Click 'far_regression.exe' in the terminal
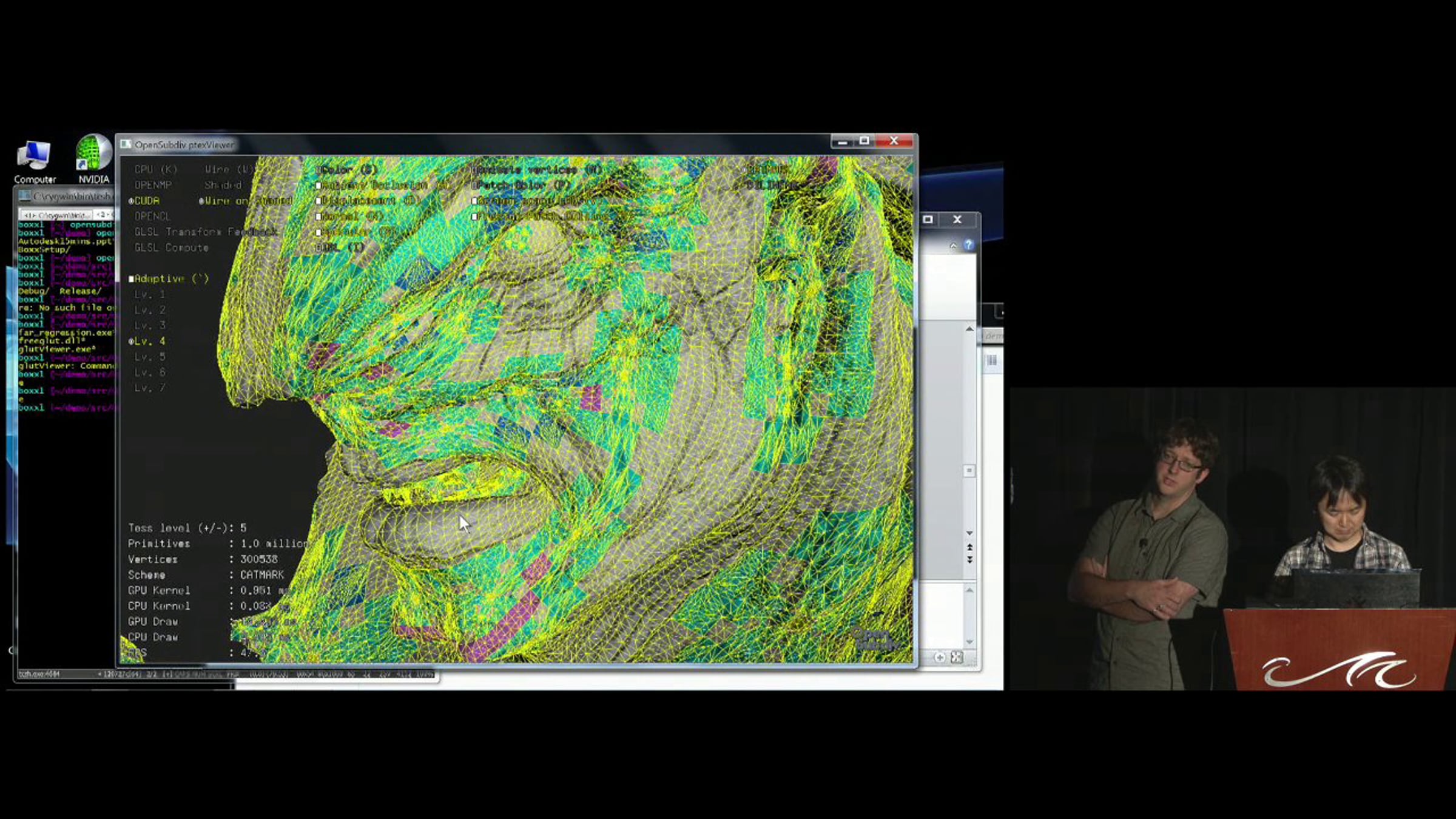The height and width of the screenshot is (819, 1456). pos(66,332)
